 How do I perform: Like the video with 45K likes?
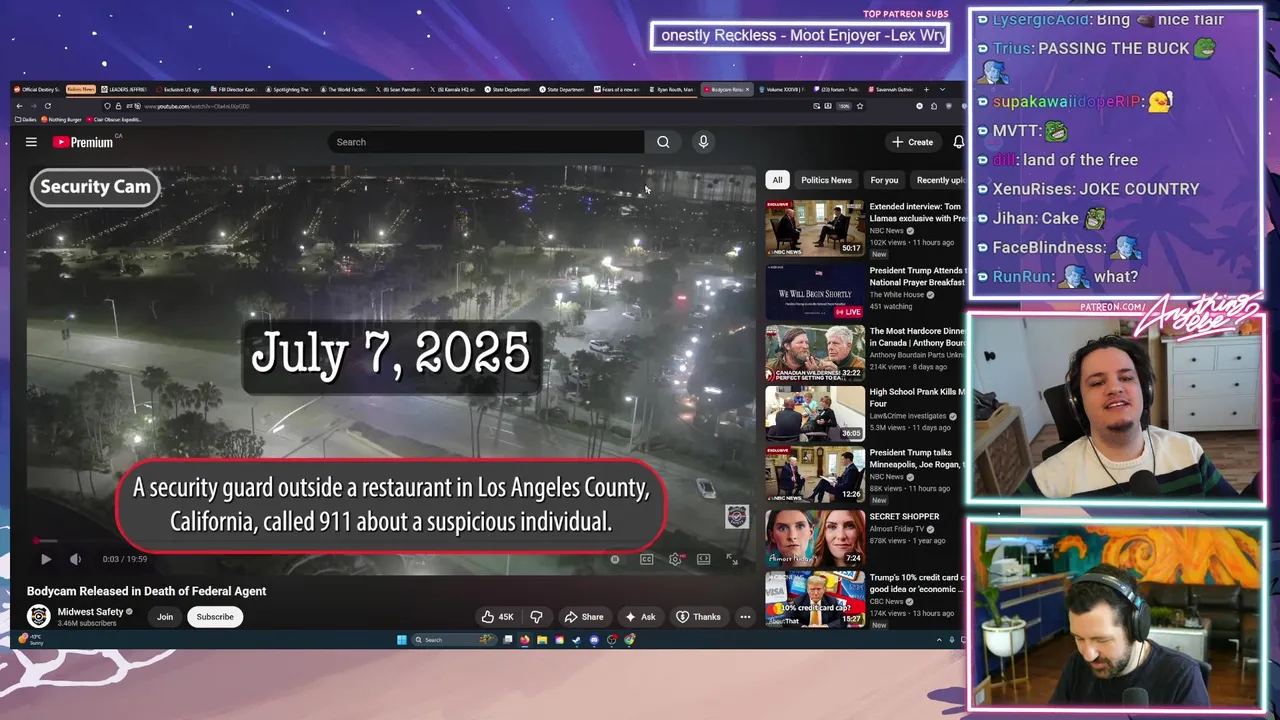[497, 617]
